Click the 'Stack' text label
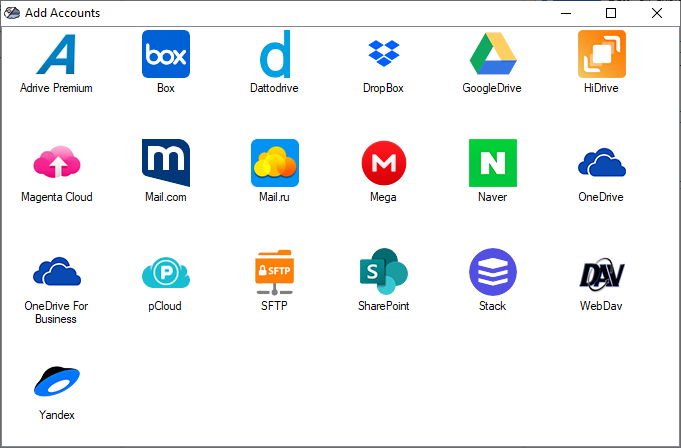The height and width of the screenshot is (448, 681). 493,306
